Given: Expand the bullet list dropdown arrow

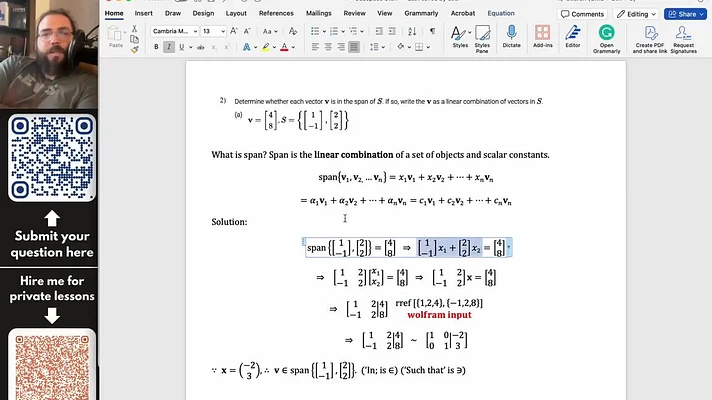Looking at the screenshot, I should [x=324, y=32].
